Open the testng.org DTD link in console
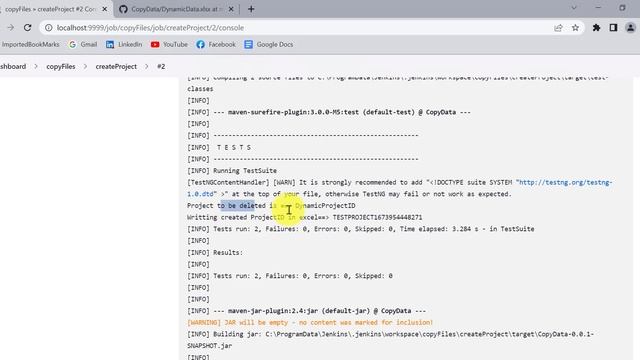Screen dimensions: 640x360 coord(564,182)
